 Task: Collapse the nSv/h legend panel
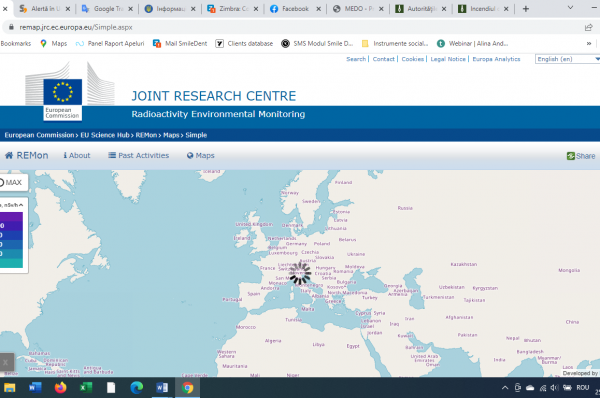(21, 205)
